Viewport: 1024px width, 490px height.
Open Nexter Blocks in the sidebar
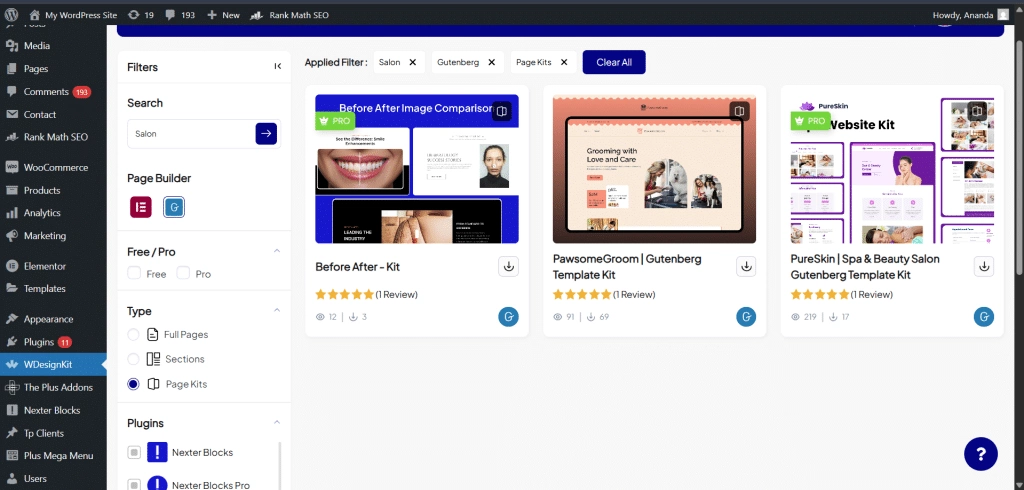pos(53,410)
